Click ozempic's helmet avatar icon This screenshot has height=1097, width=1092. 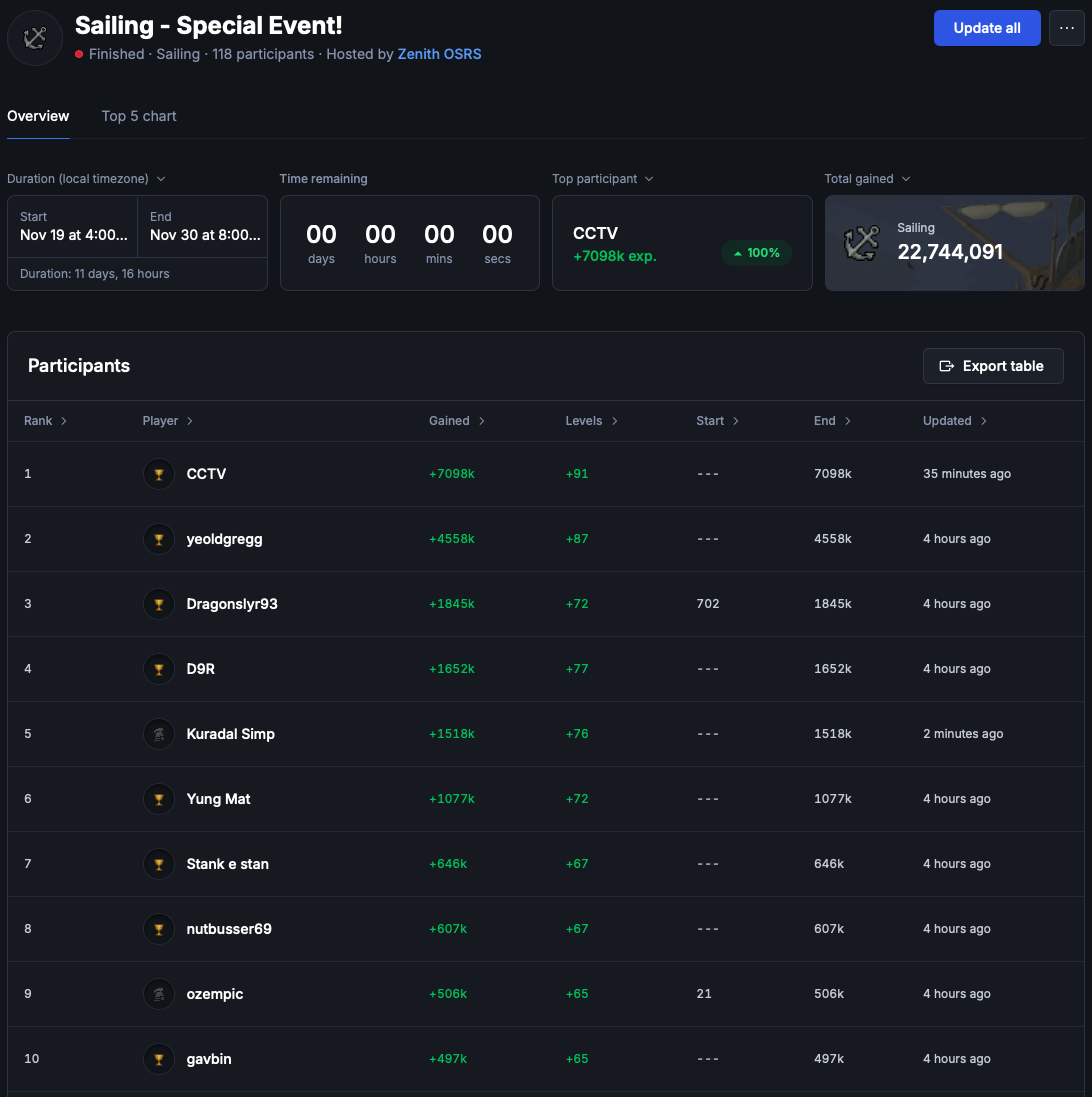[158, 994]
